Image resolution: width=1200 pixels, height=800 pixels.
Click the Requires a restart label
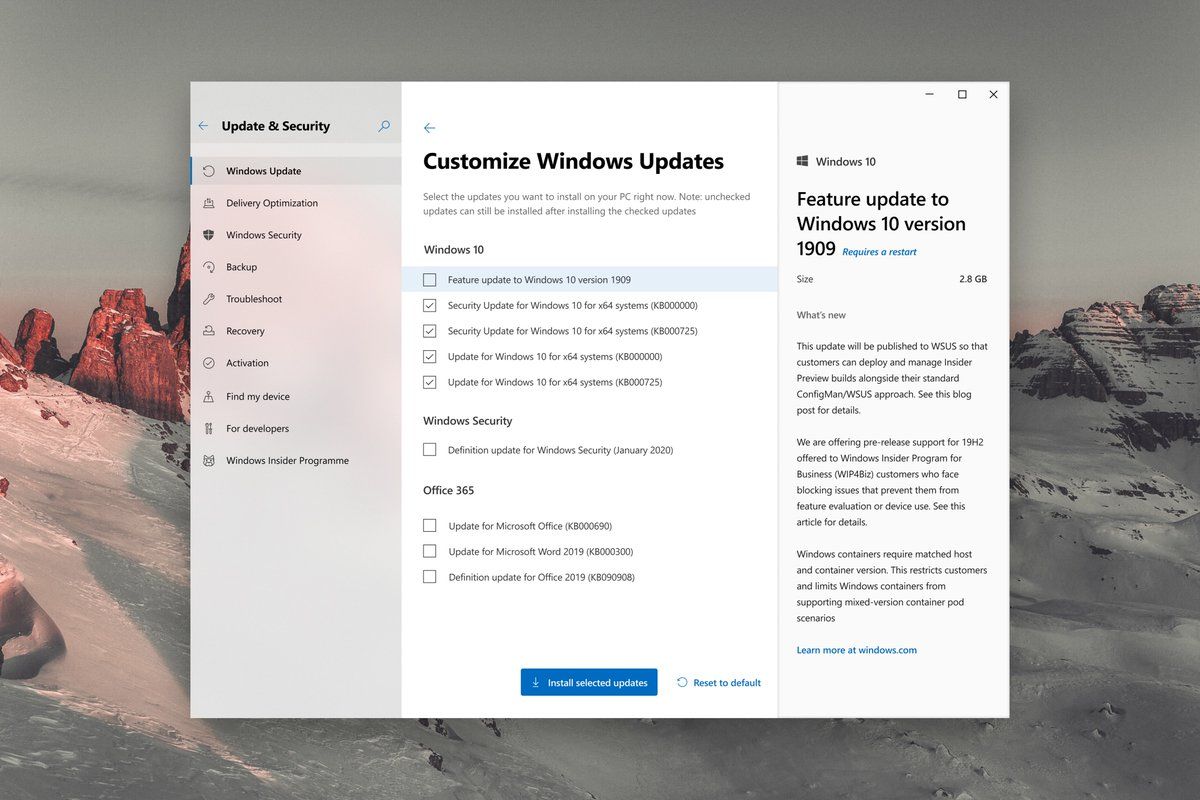click(x=879, y=252)
